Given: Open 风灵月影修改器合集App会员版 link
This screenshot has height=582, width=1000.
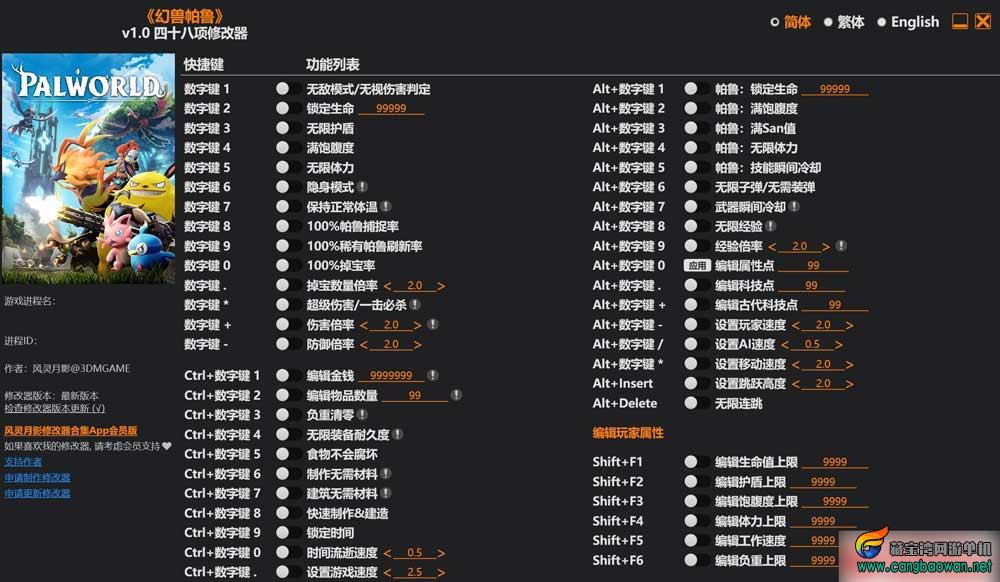Looking at the screenshot, I should pos(71,431).
